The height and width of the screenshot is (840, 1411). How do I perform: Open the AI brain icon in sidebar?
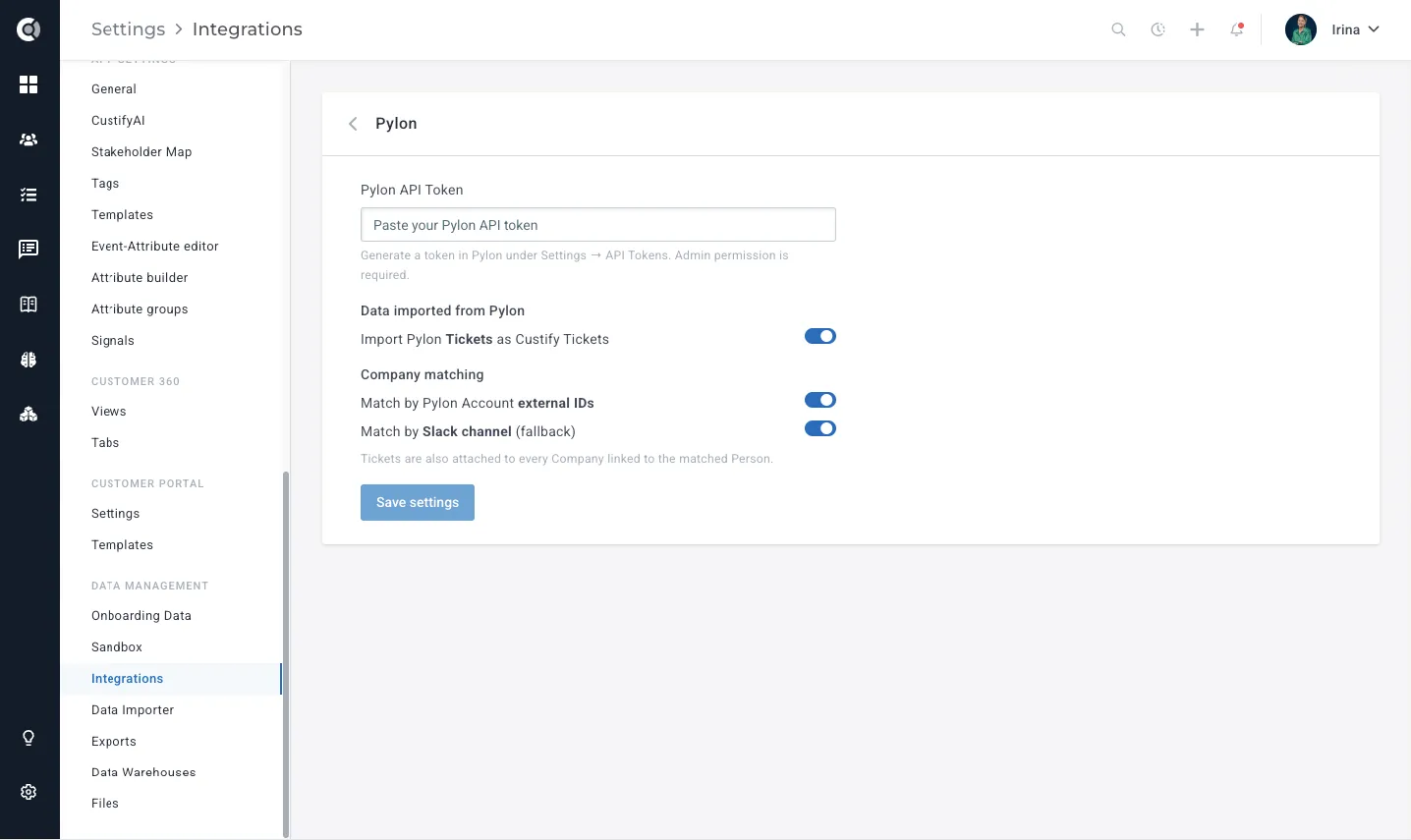[x=28, y=360]
